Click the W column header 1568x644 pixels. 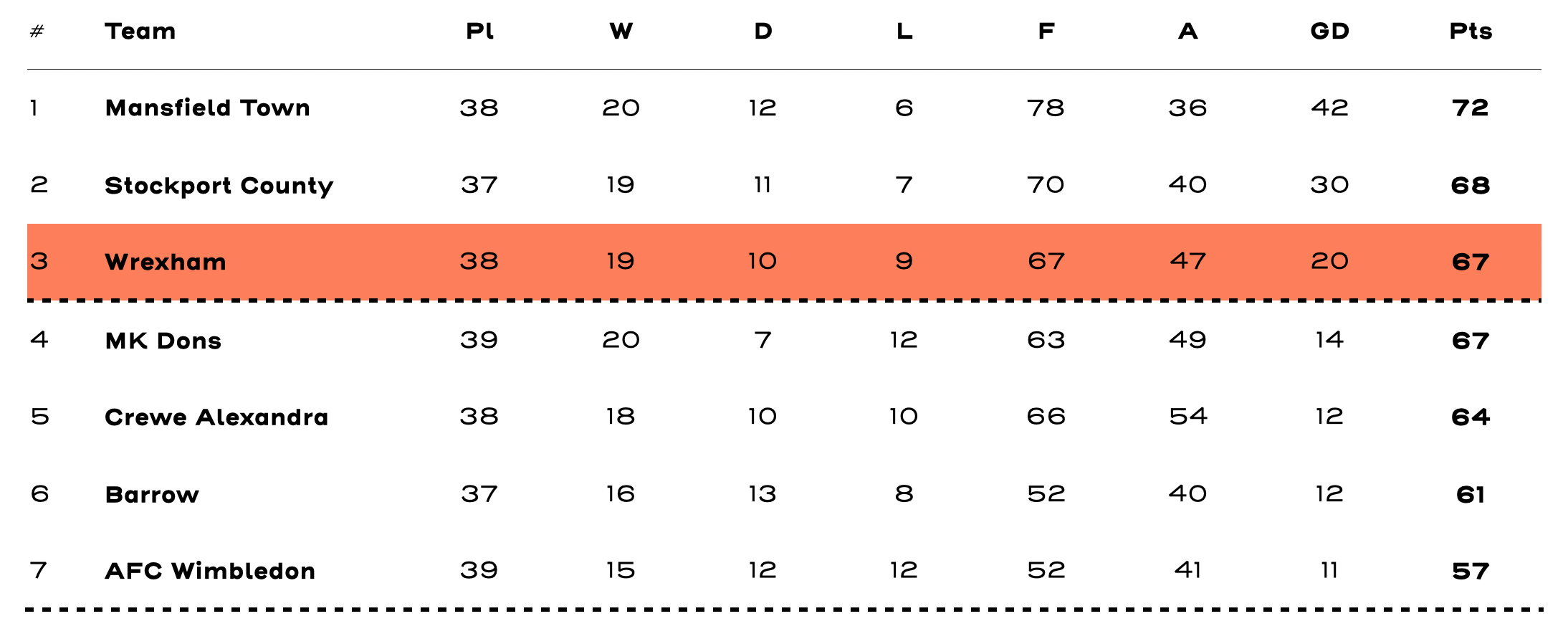(x=621, y=31)
